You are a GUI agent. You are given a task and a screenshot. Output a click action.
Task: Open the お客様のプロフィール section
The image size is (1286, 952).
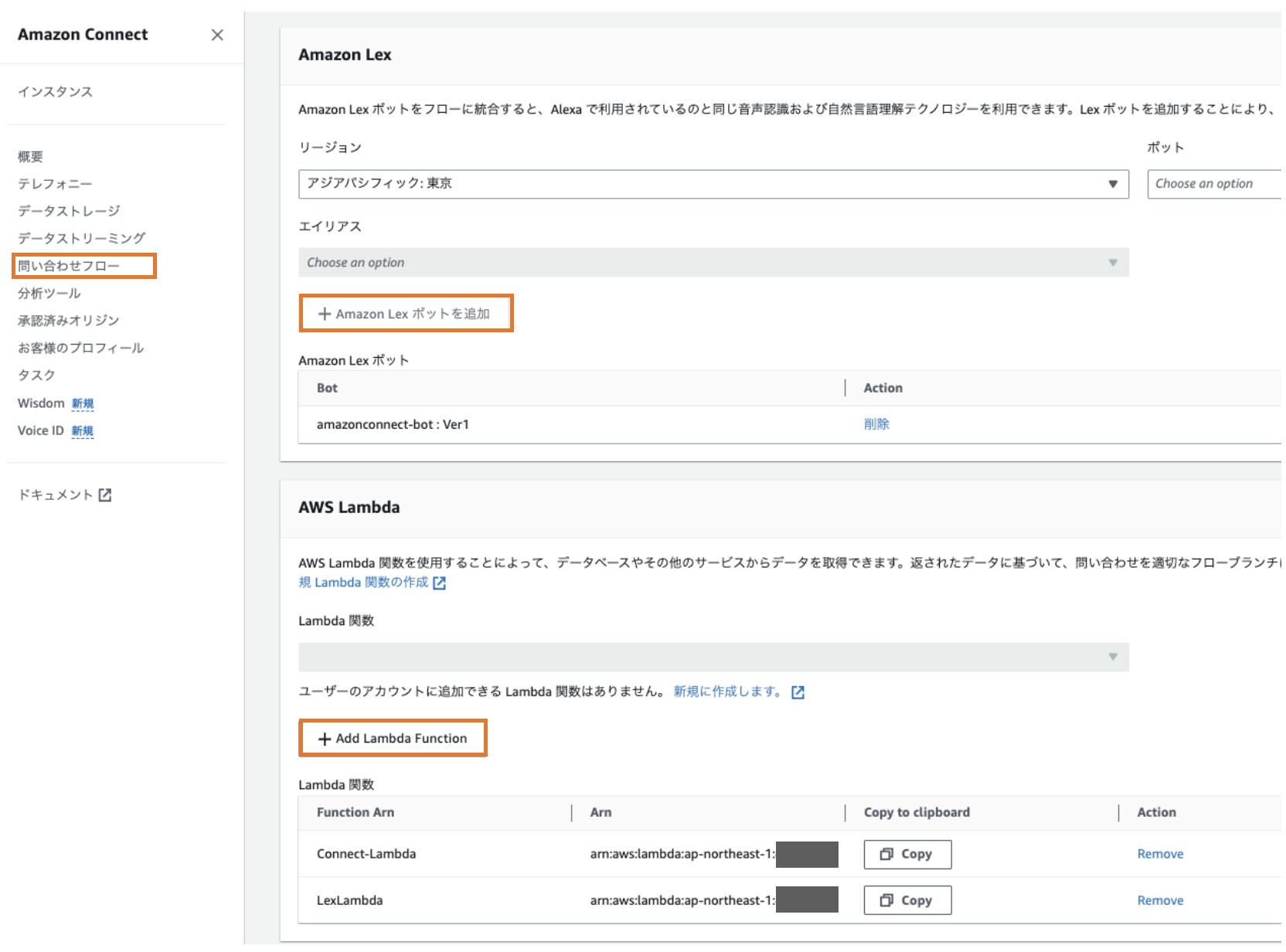80,348
